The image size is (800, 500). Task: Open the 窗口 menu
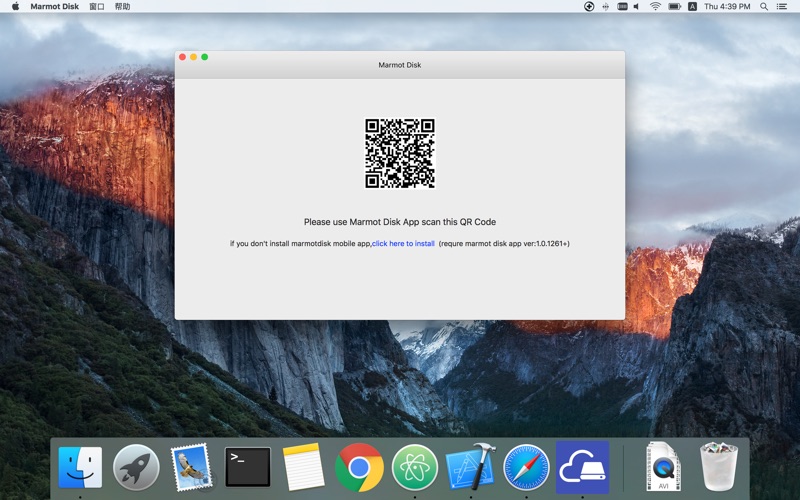96,6
